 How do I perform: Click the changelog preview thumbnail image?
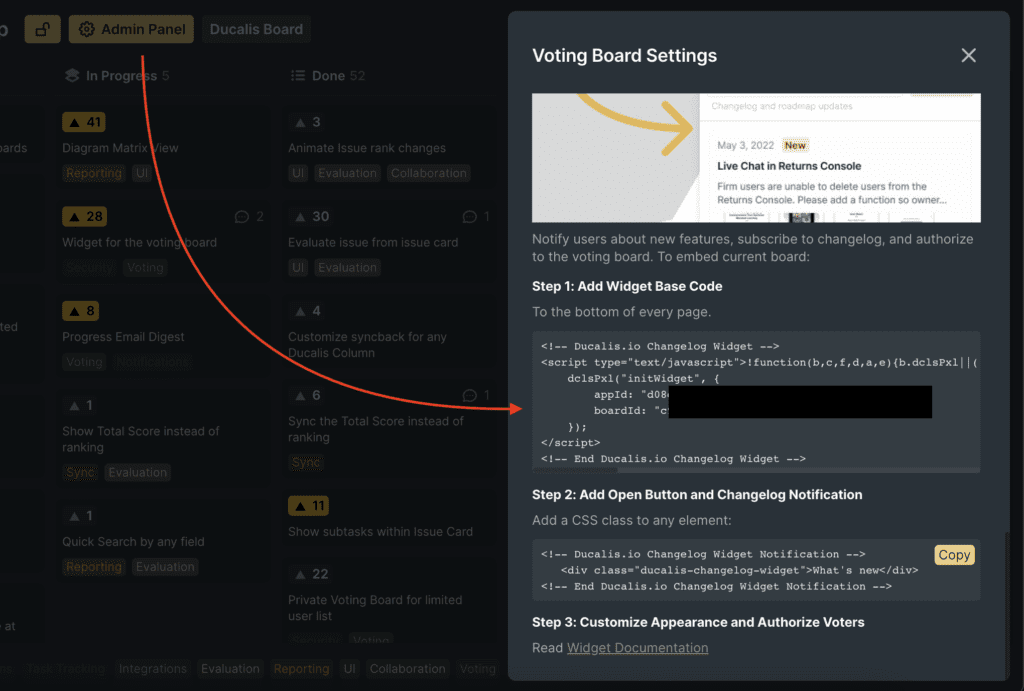point(756,157)
